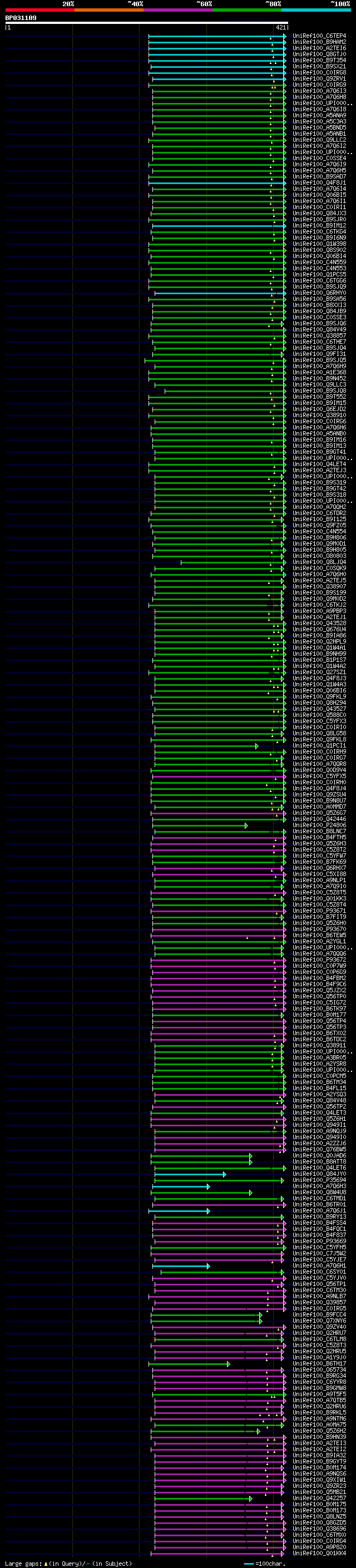Open hit UniRef100_B9IM12
This screenshot has height=1568, width=356.
click(319, 225)
